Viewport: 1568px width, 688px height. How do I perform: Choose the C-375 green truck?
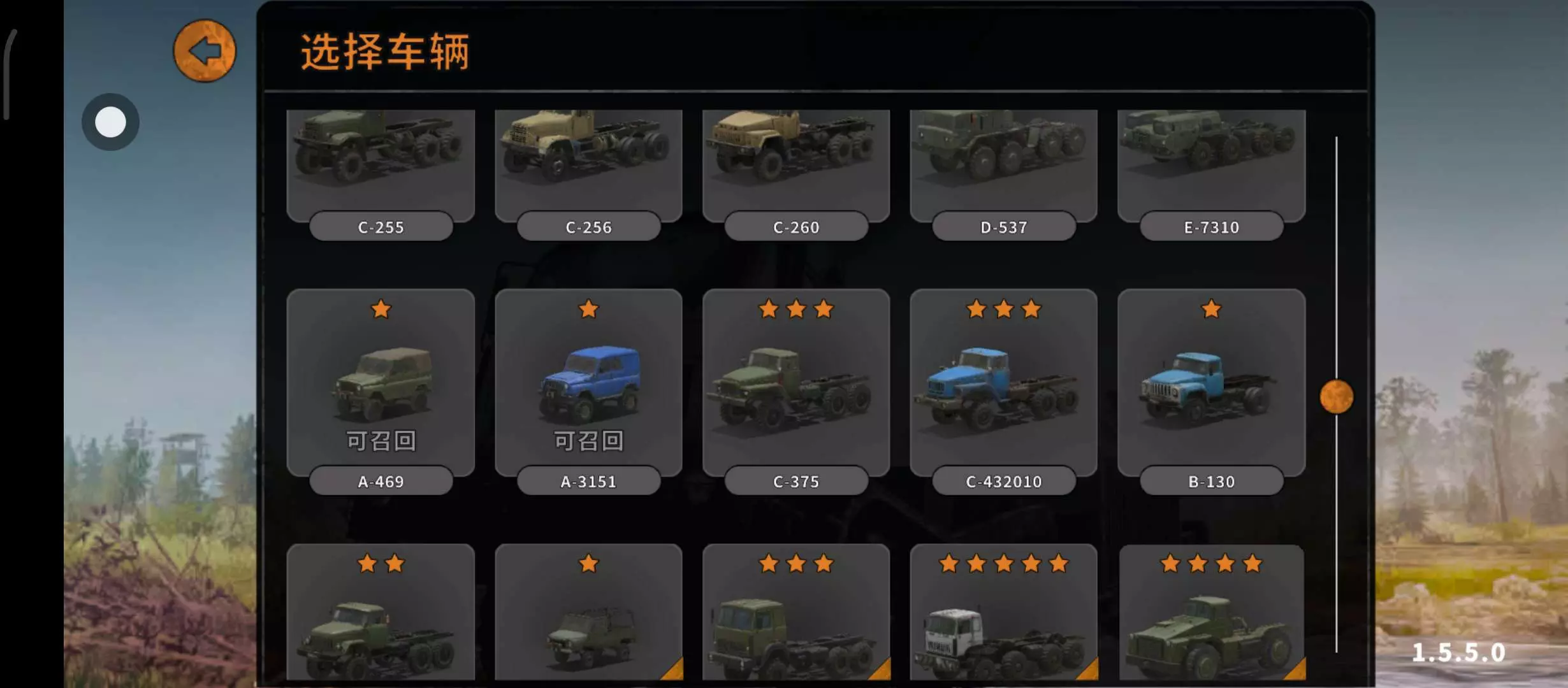click(x=796, y=382)
